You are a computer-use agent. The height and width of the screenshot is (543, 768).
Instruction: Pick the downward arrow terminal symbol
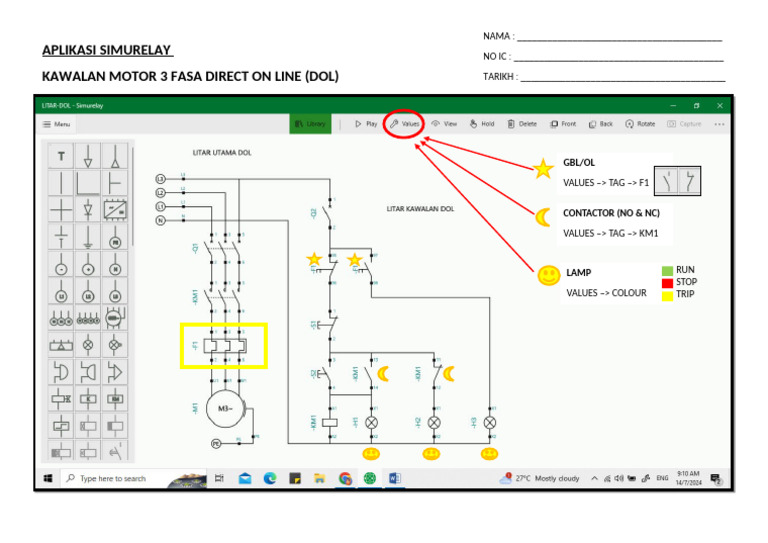click(88, 156)
